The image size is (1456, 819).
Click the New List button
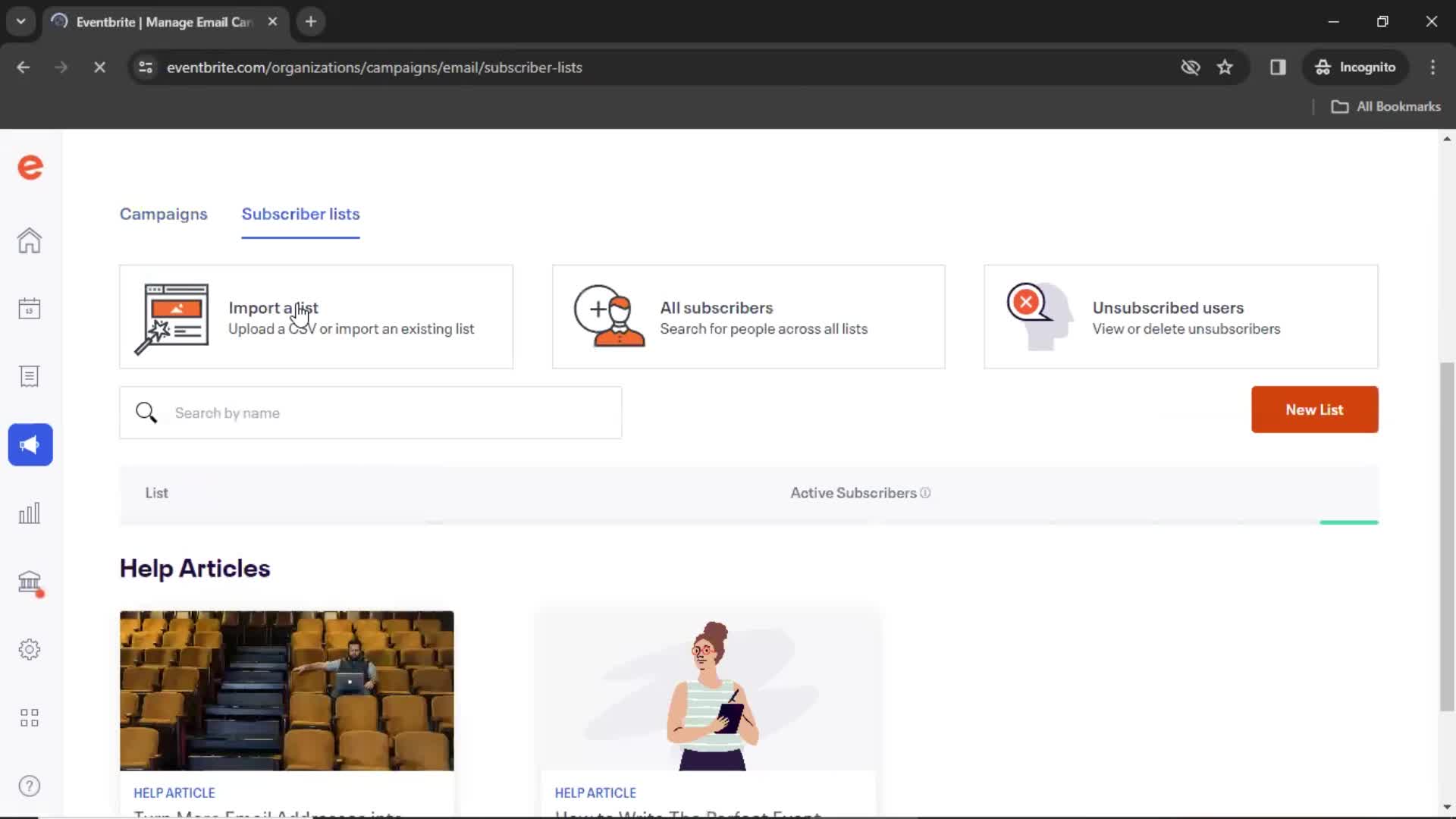1314,409
